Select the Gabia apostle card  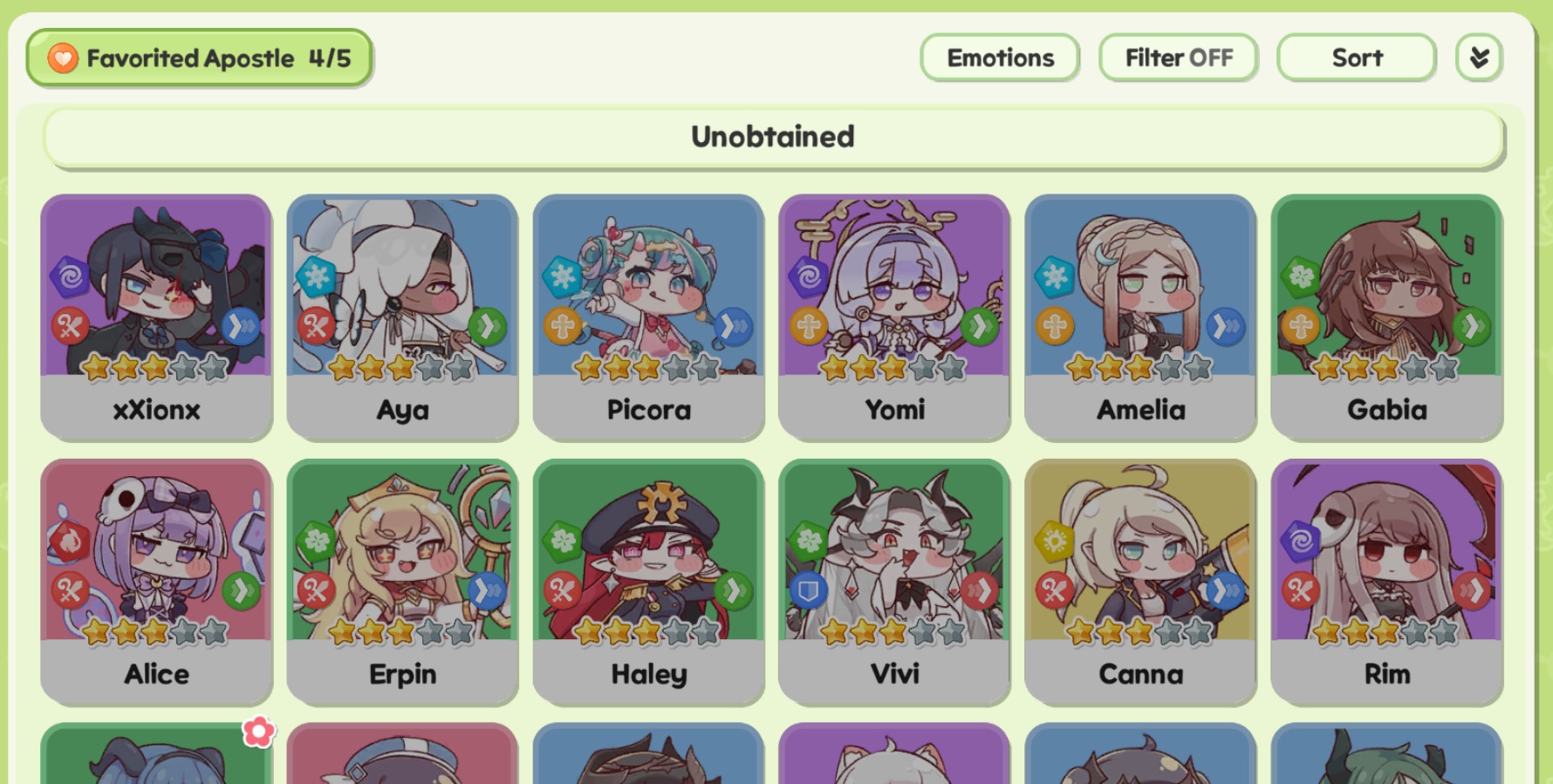1386,317
